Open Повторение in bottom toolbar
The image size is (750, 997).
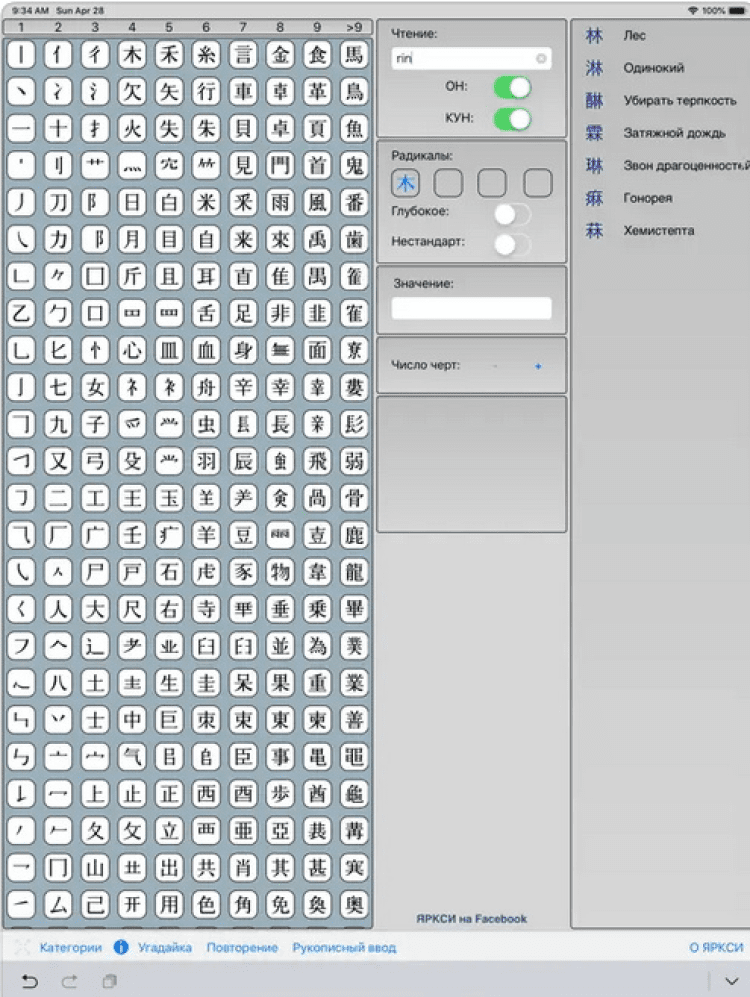click(x=242, y=947)
